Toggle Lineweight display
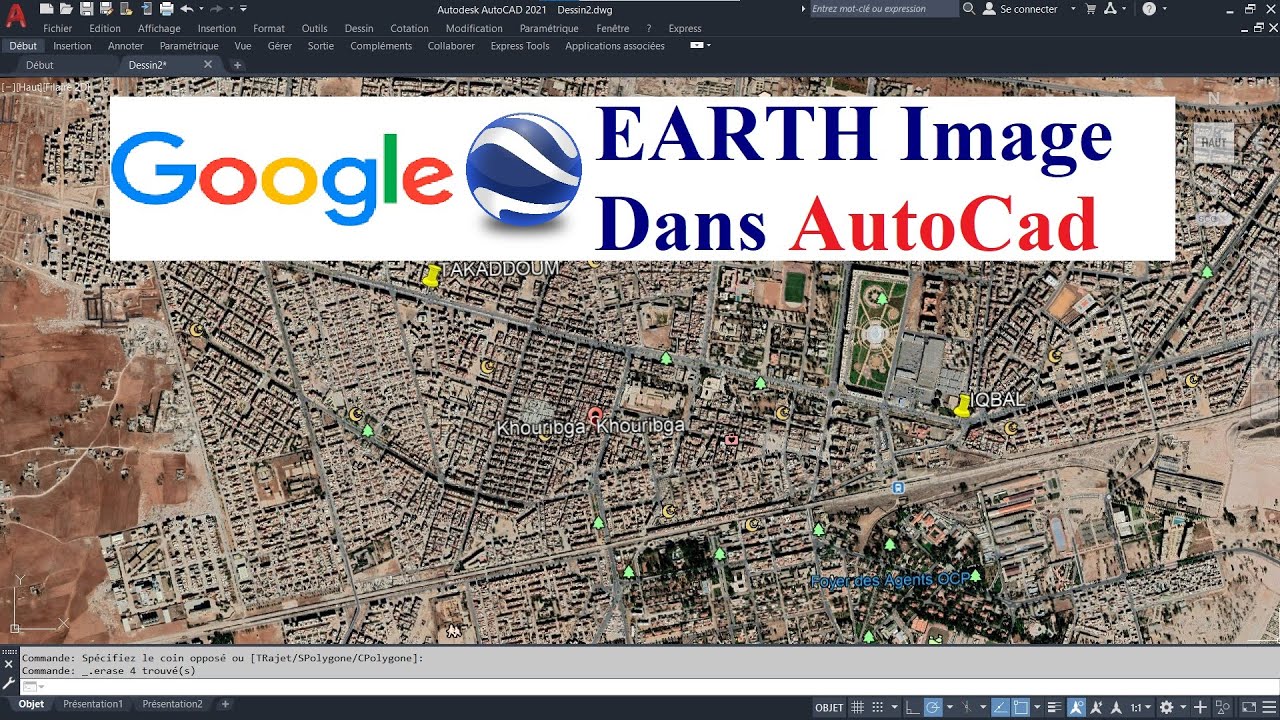 (1055, 707)
